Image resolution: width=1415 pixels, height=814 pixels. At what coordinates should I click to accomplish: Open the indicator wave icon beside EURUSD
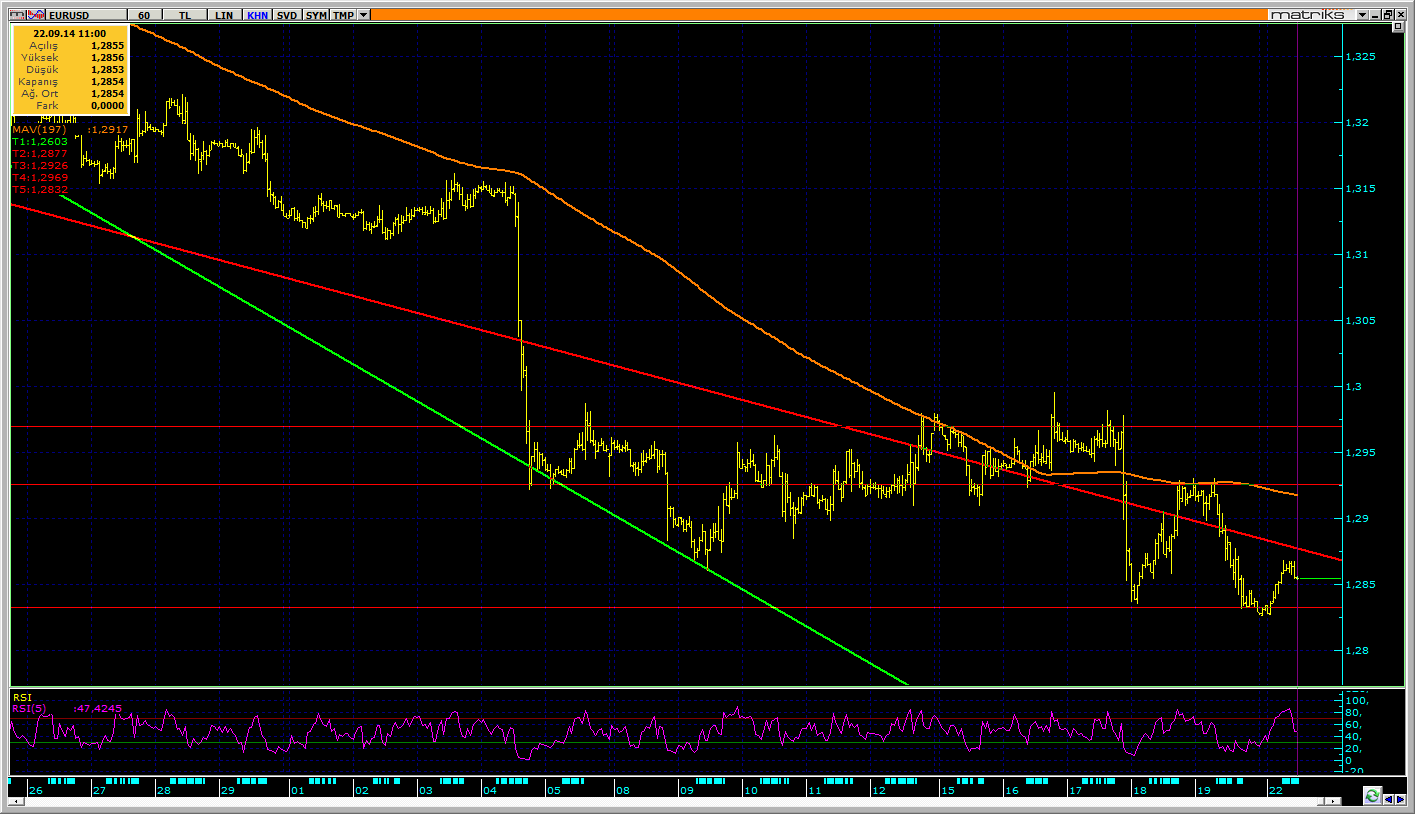click(36, 15)
